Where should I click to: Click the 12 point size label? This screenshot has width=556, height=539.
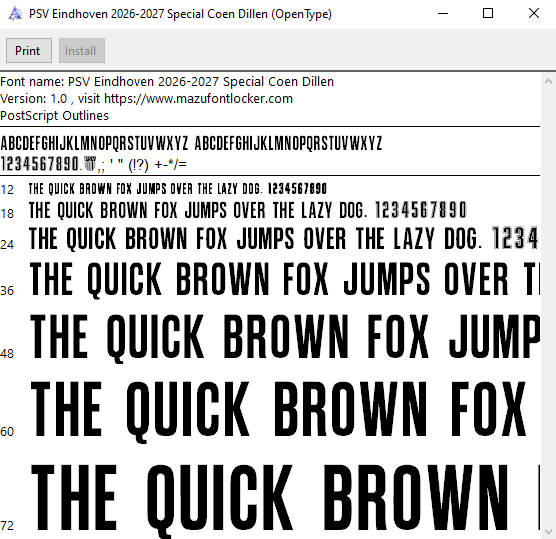(7, 189)
